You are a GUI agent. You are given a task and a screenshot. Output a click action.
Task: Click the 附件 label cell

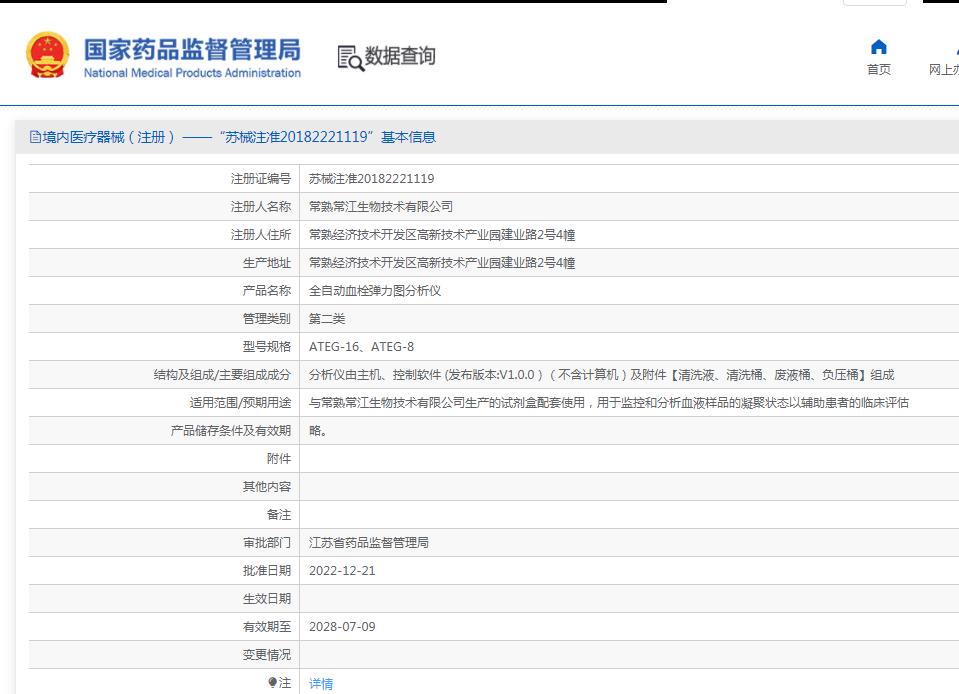(164, 459)
